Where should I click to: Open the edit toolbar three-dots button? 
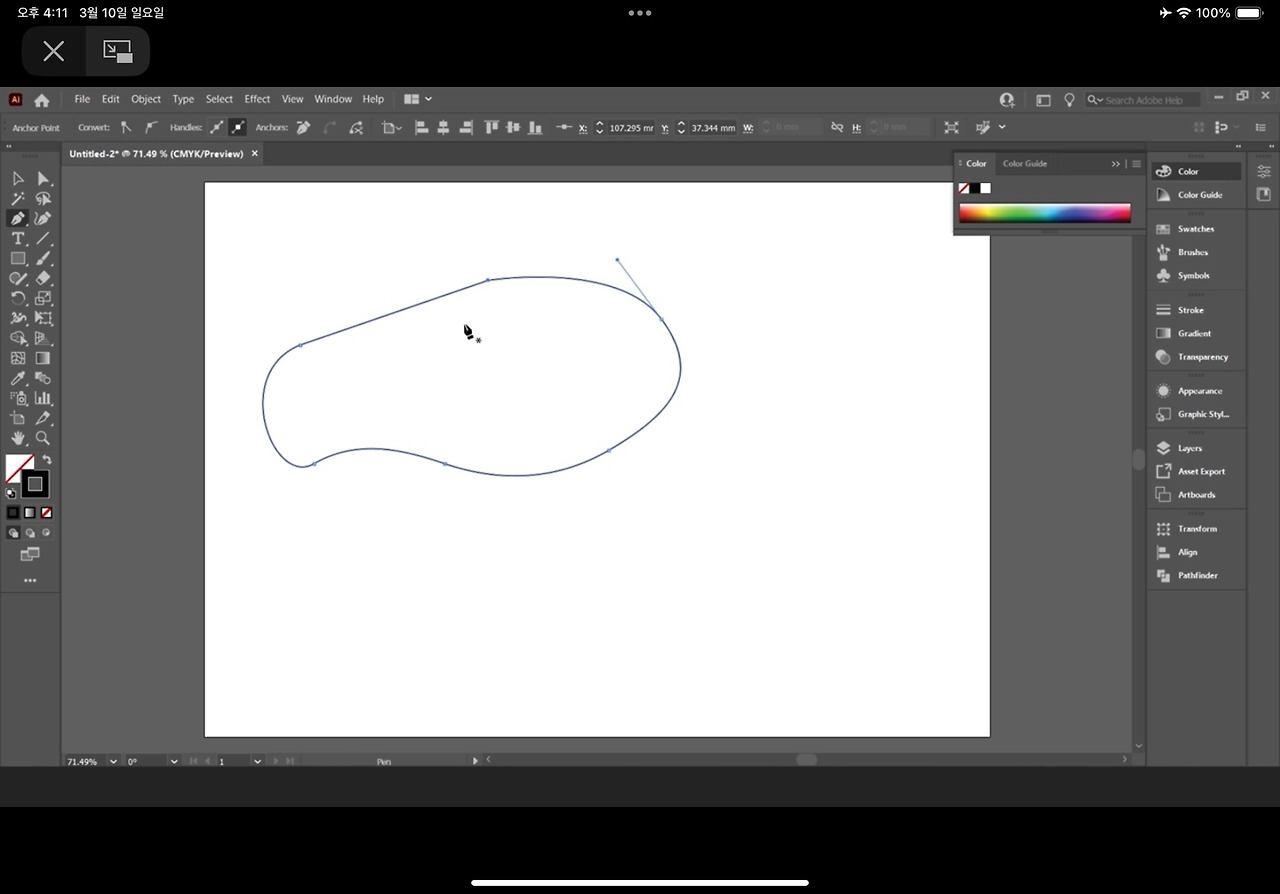30,581
